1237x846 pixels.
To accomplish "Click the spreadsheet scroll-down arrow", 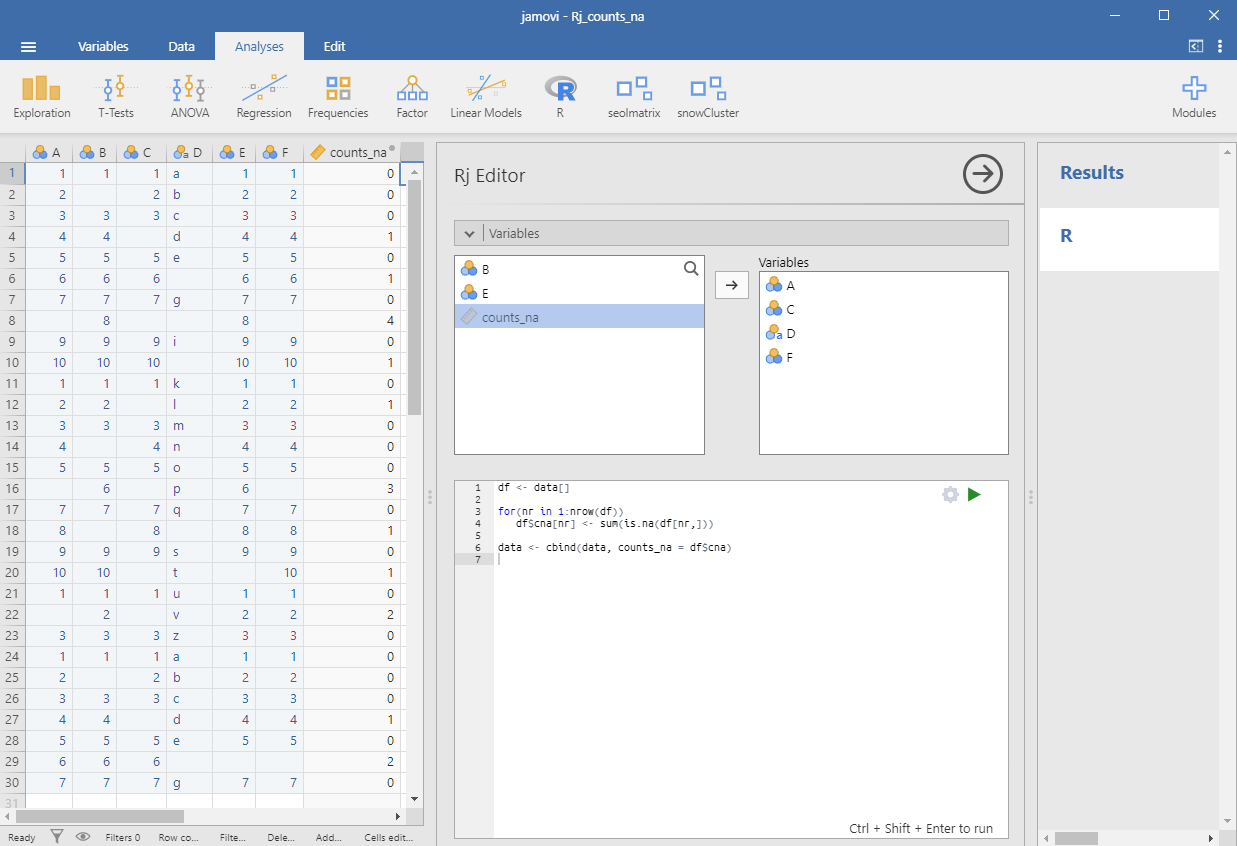I will (x=415, y=798).
